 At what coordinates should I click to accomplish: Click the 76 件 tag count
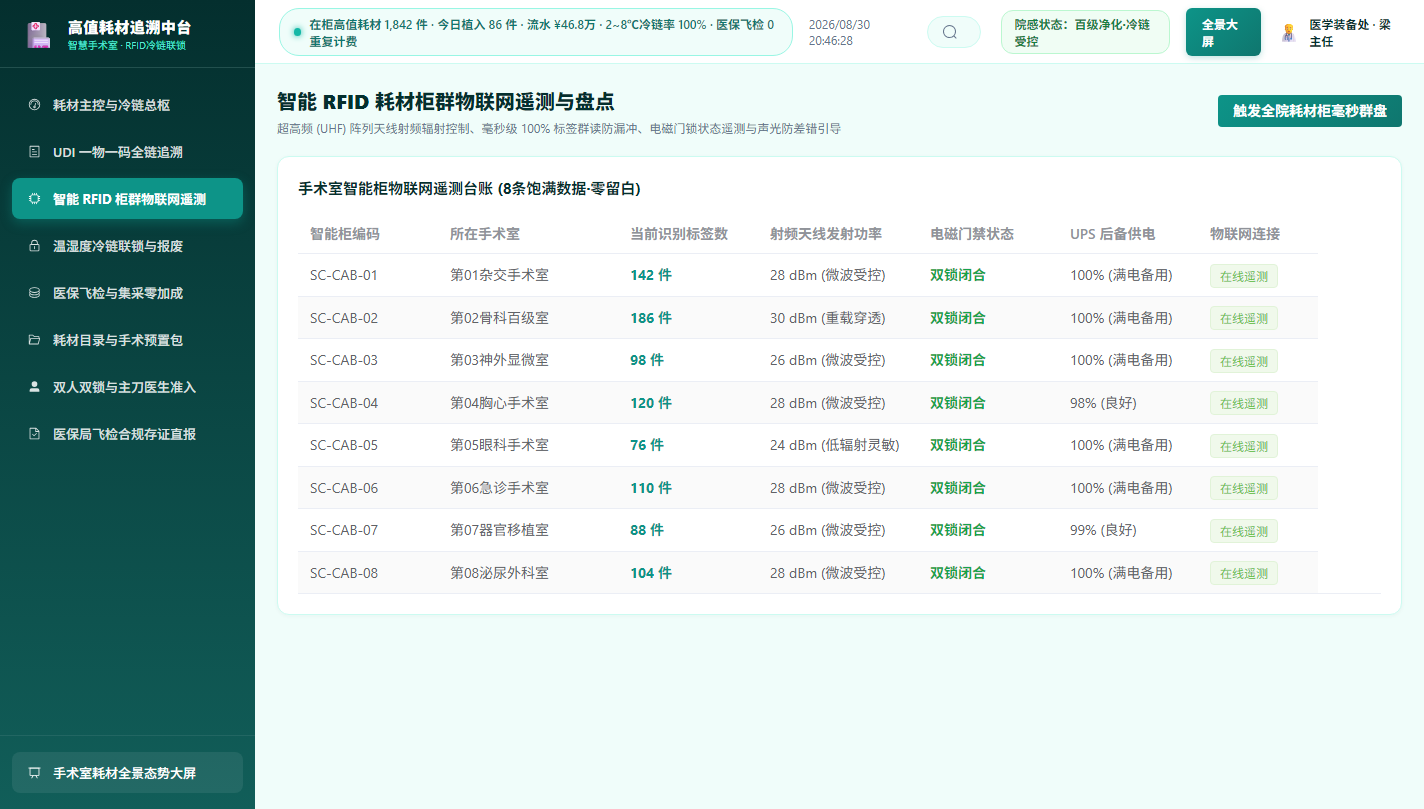647,445
